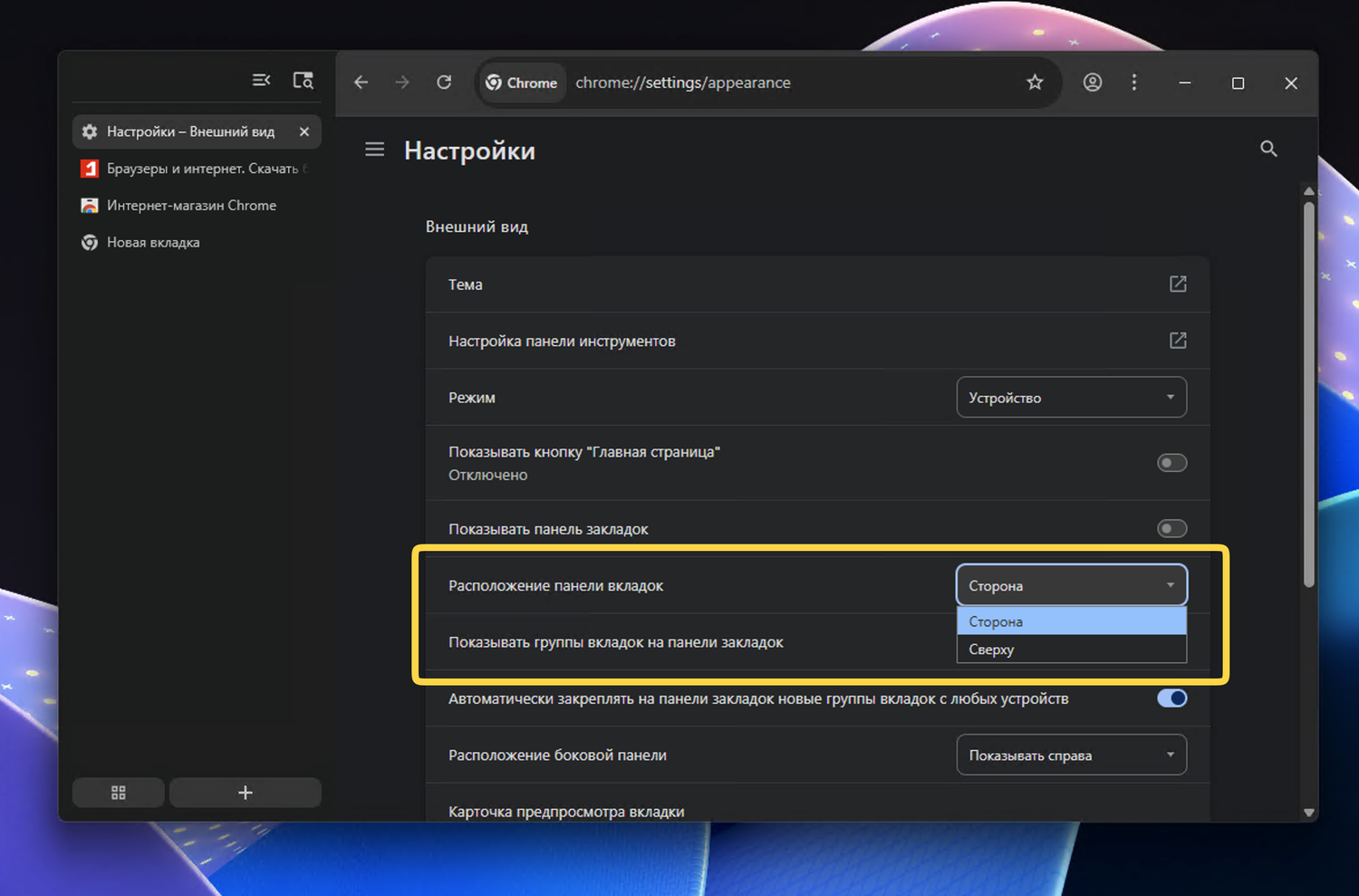Toggle Показывать кнопку "Главная страница" switch
This screenshot has width=1359, height=896.
point(1171,463)
